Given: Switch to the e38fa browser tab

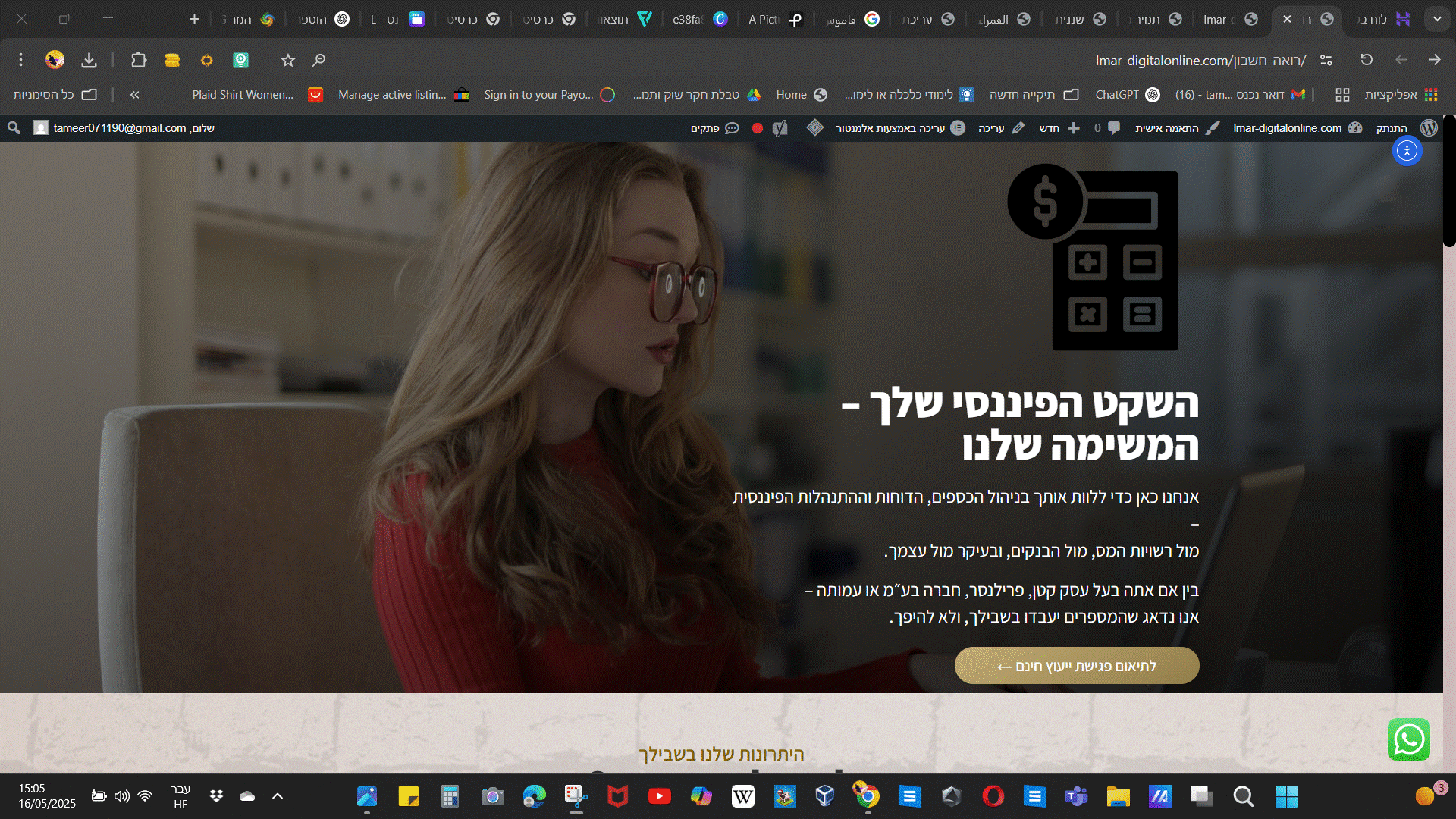Looking at the screenshot, I should (699, 19).
